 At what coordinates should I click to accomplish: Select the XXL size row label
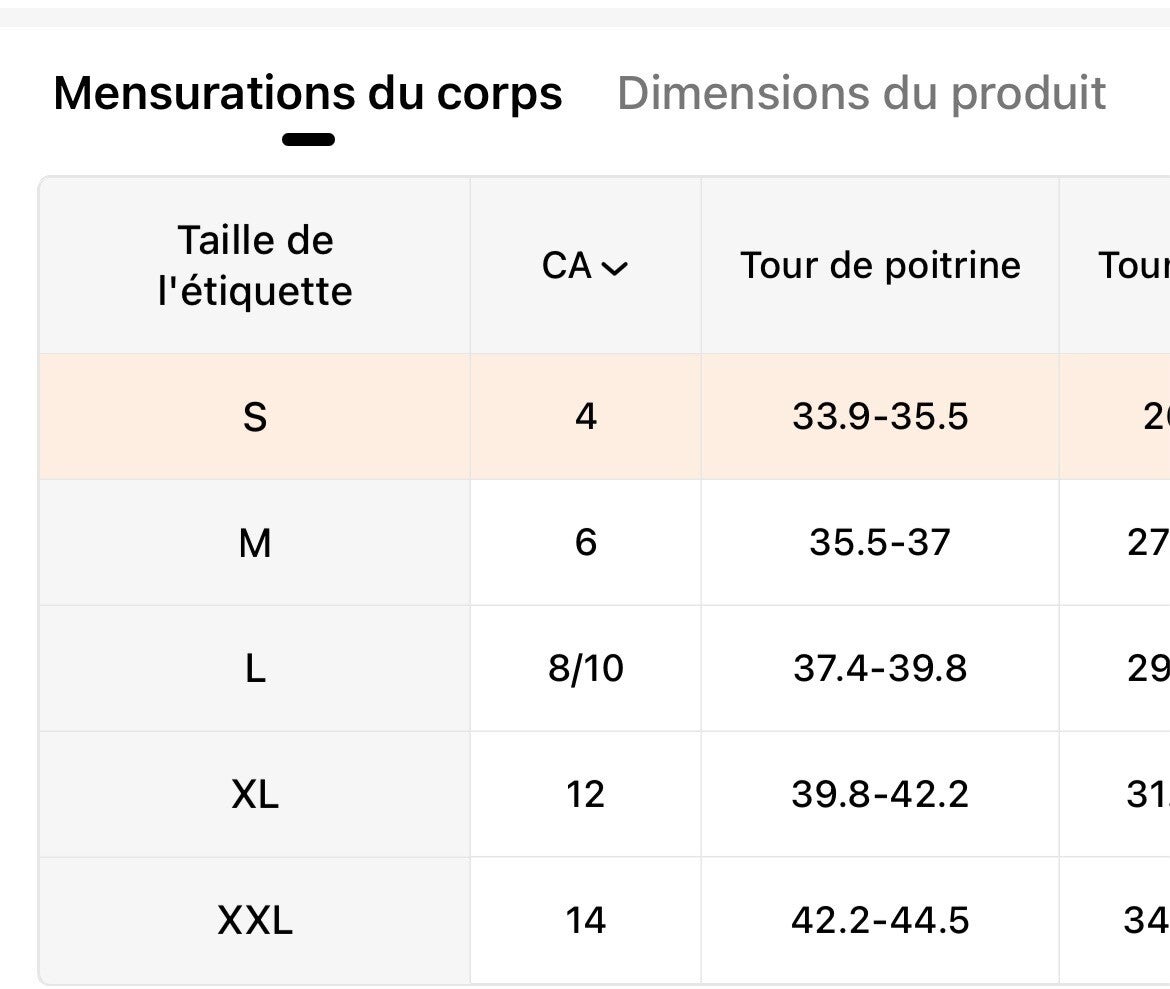click(255, 920)
